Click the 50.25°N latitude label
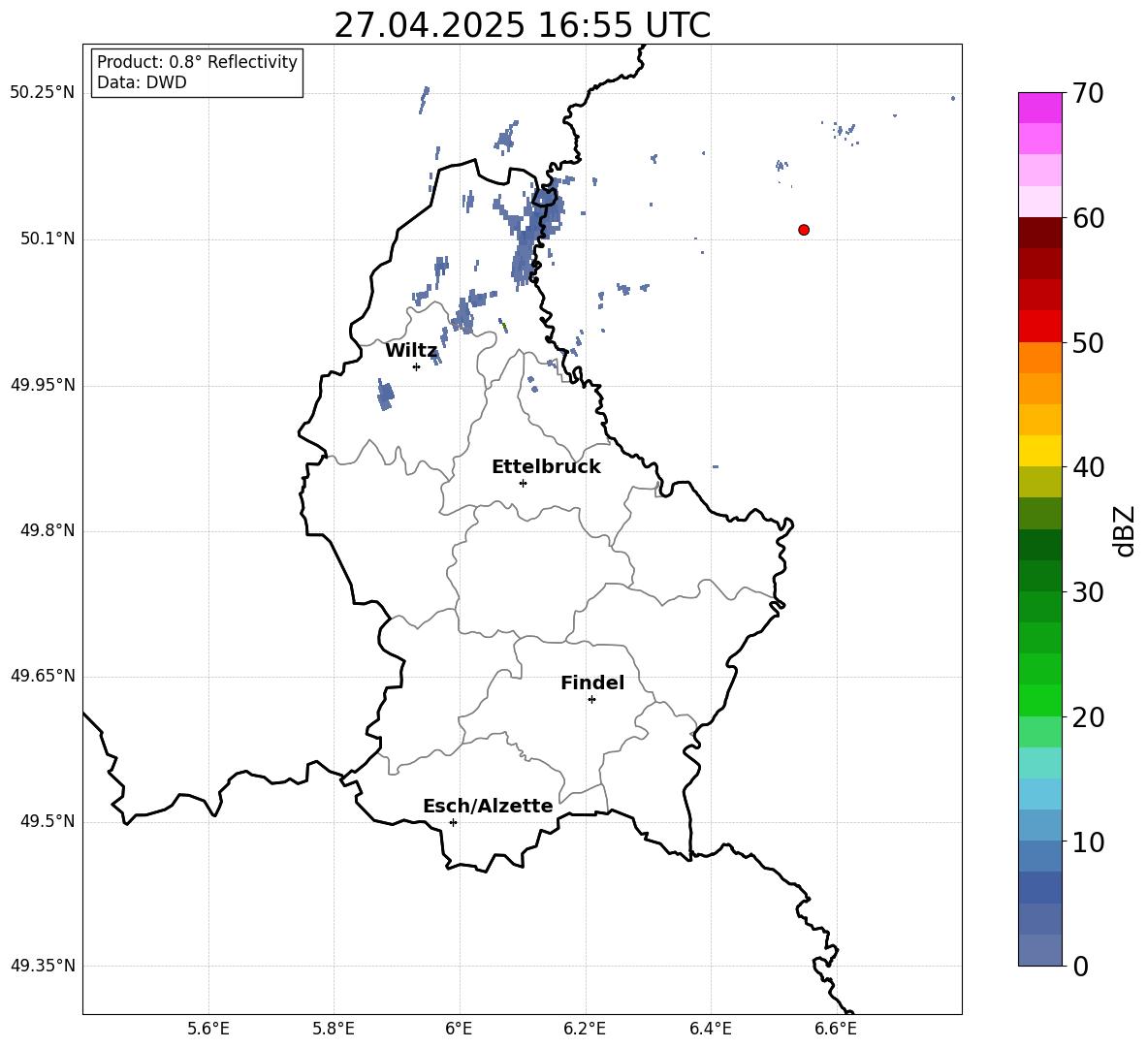 click(43, 93)
